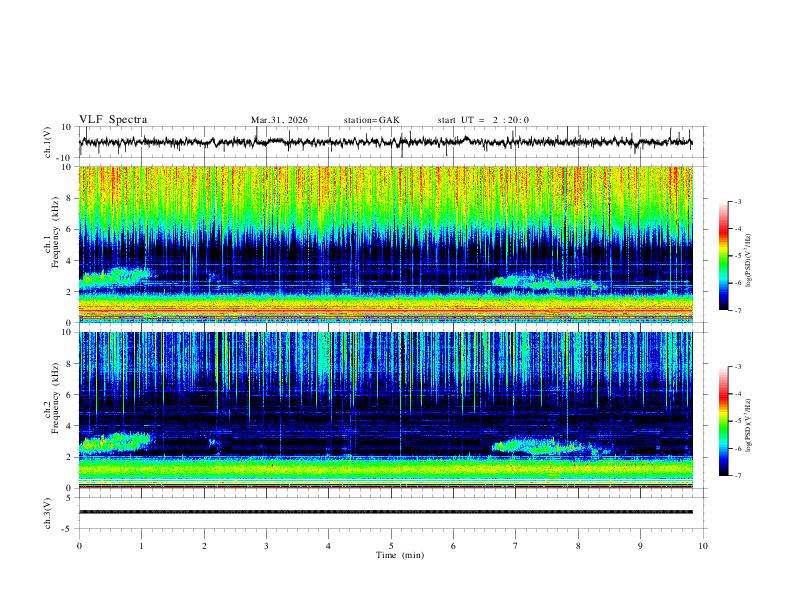
Task: Click the ch.2 spectrogram color bar
Action: point(723,421)
